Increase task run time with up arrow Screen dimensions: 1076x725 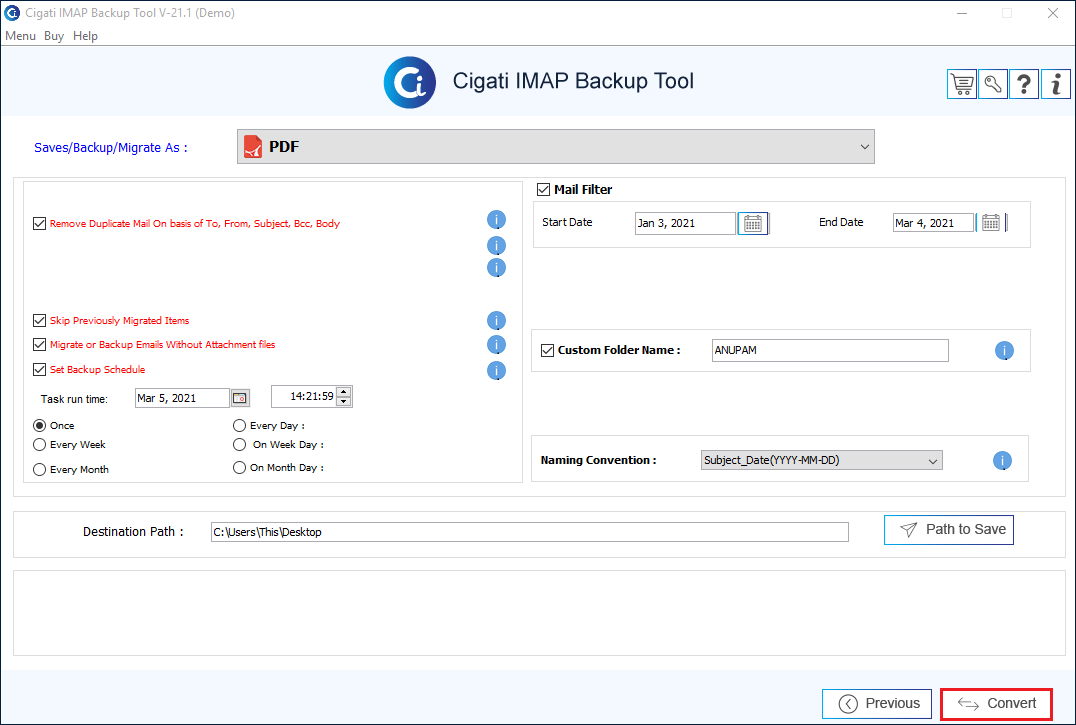pyautogui.click(x=344, y=392)
